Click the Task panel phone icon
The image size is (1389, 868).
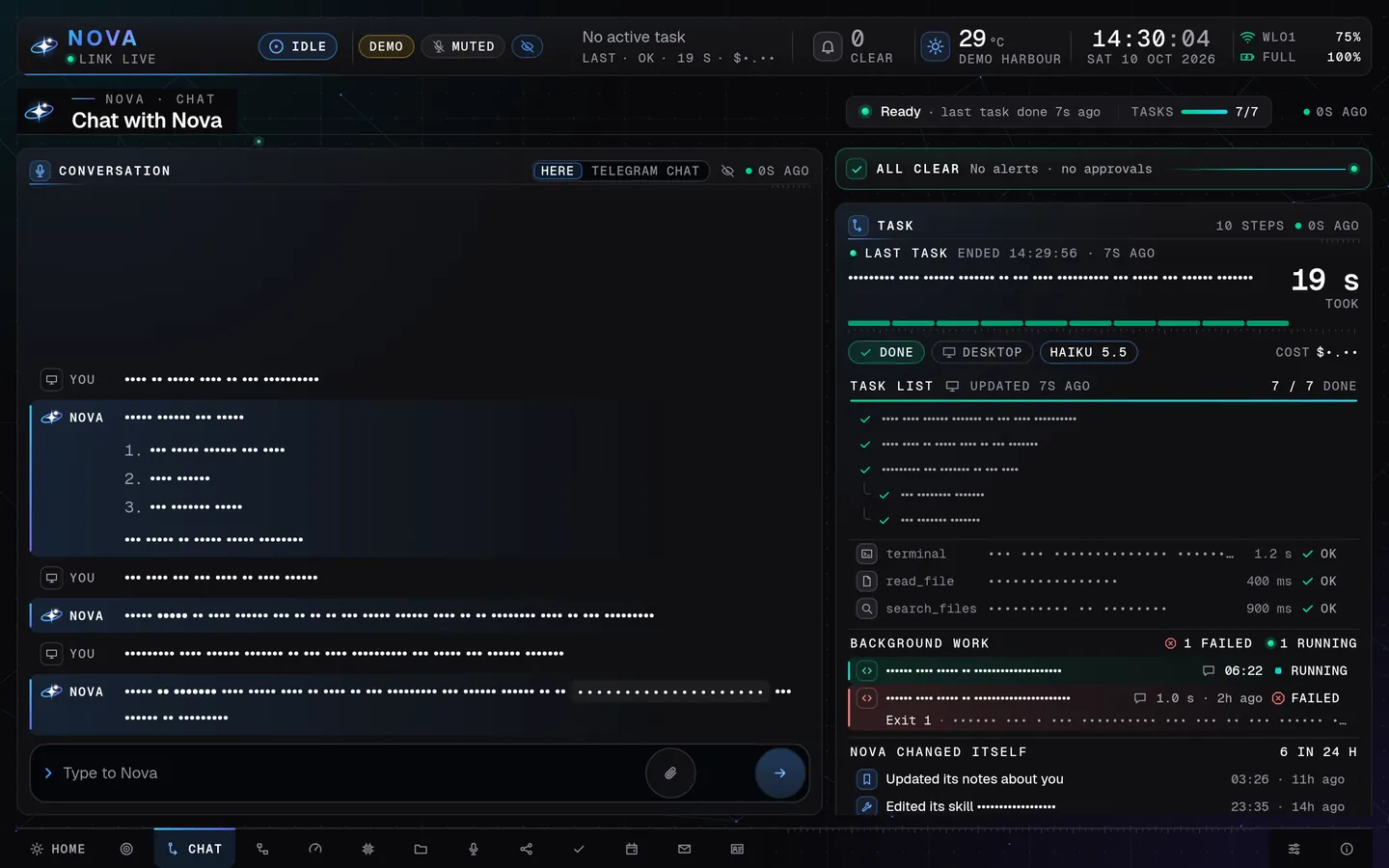point(858,226)
